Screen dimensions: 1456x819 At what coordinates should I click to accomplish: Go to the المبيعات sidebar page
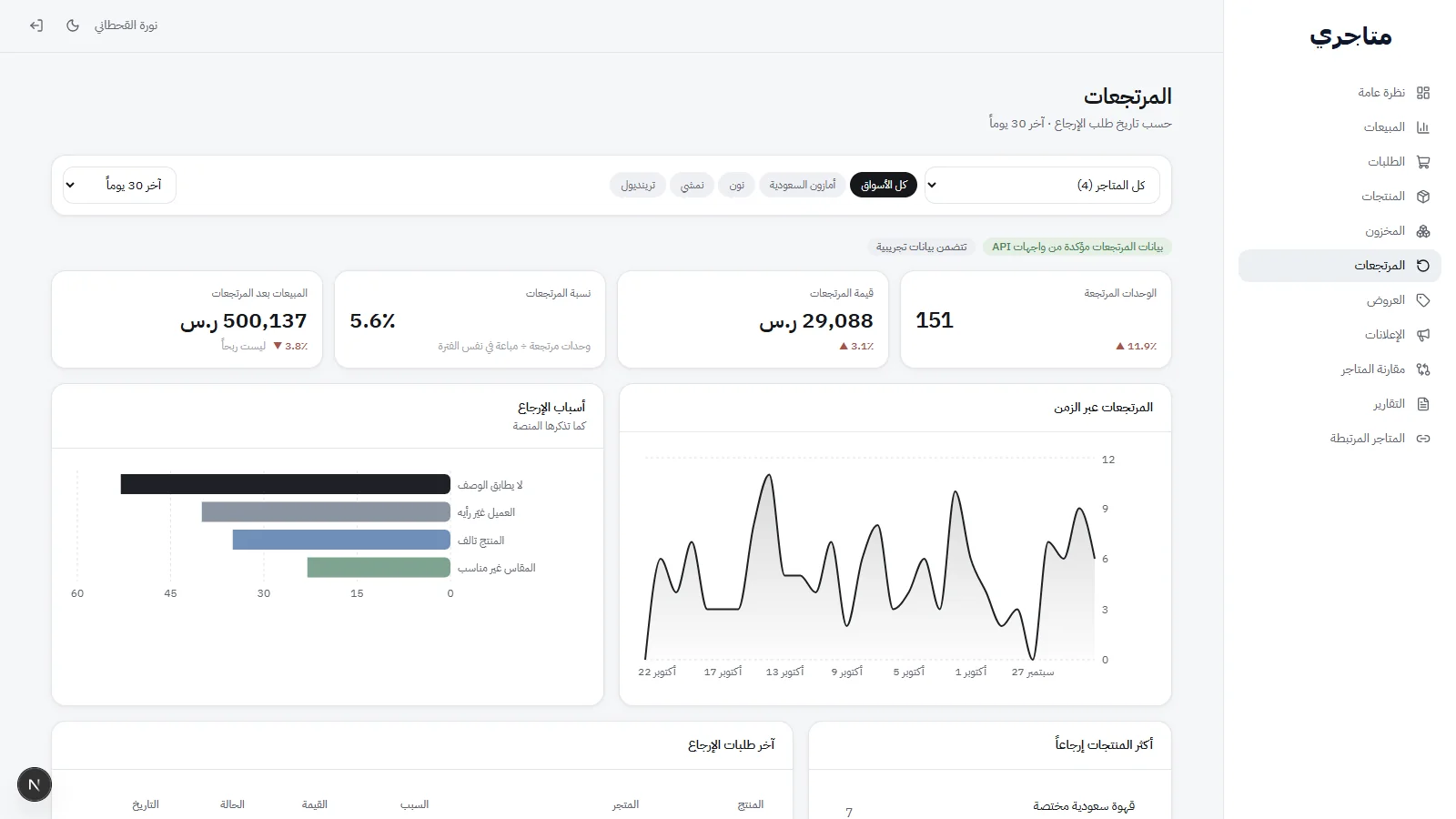tap(1340, 127)
